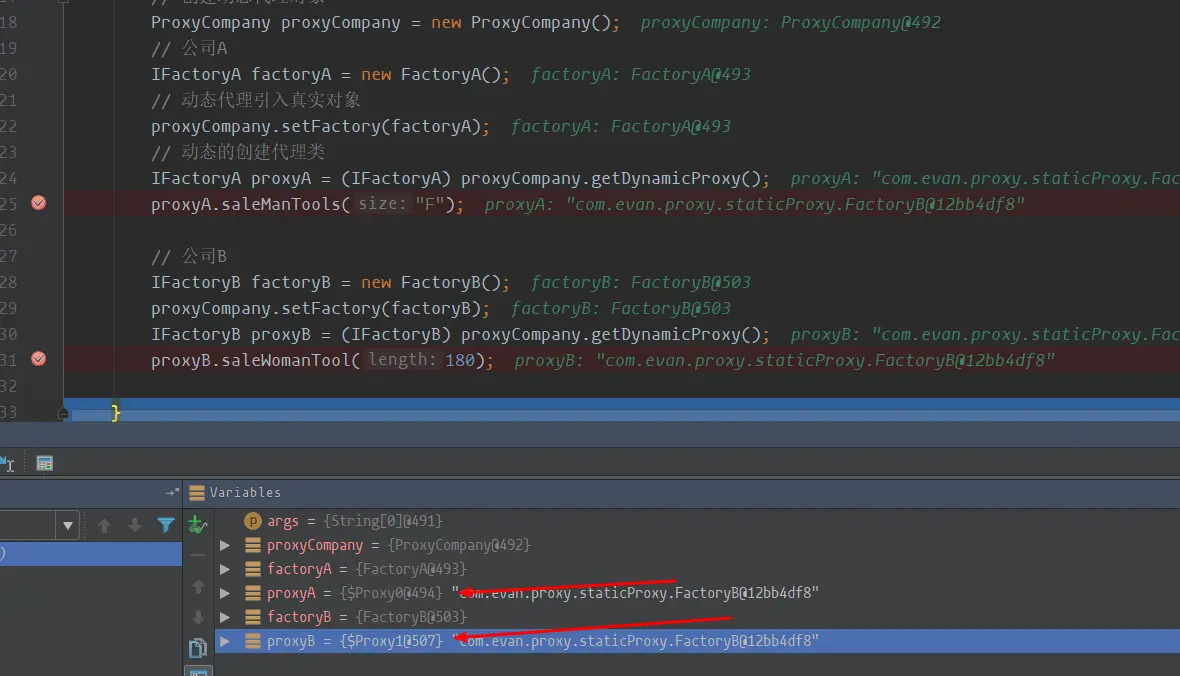Select the Variables panel tab
The width and height of the screenshot is (1180, 676).
point(236,492)
